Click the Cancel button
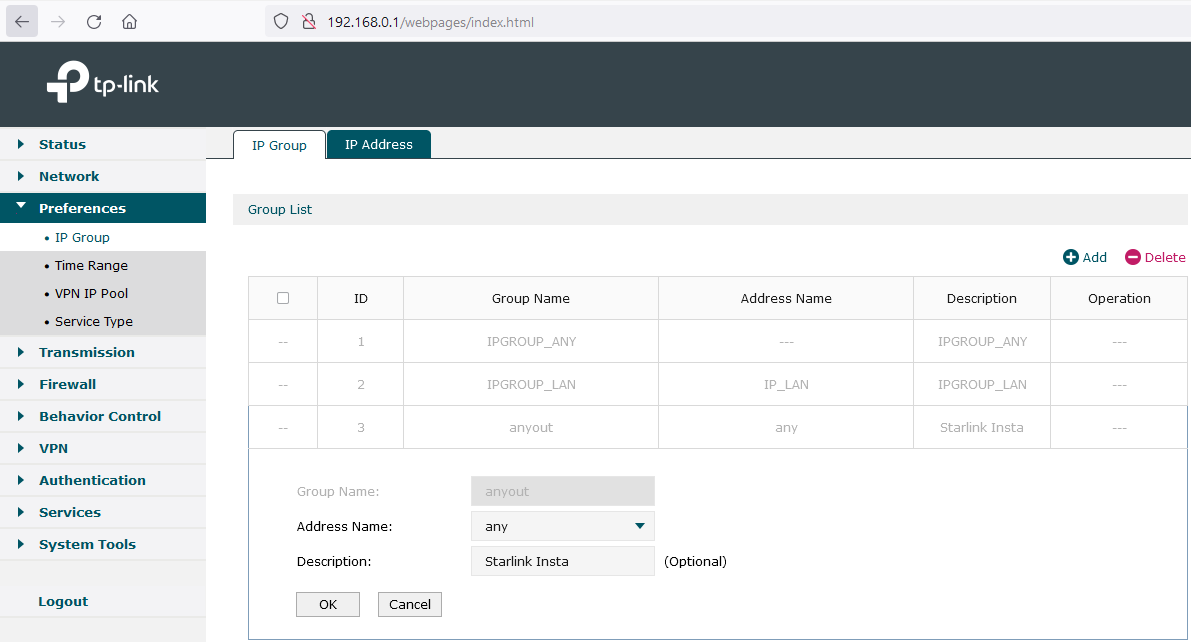The width and height of the screenshot is (1191, 642). [x=409, y=604]
